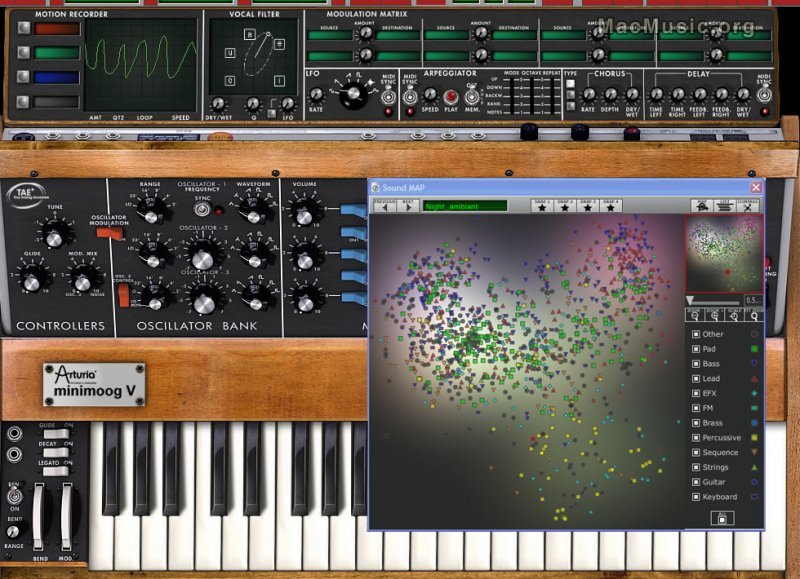Toggle the EFX sound type checkbox

(x=695, y=393)
